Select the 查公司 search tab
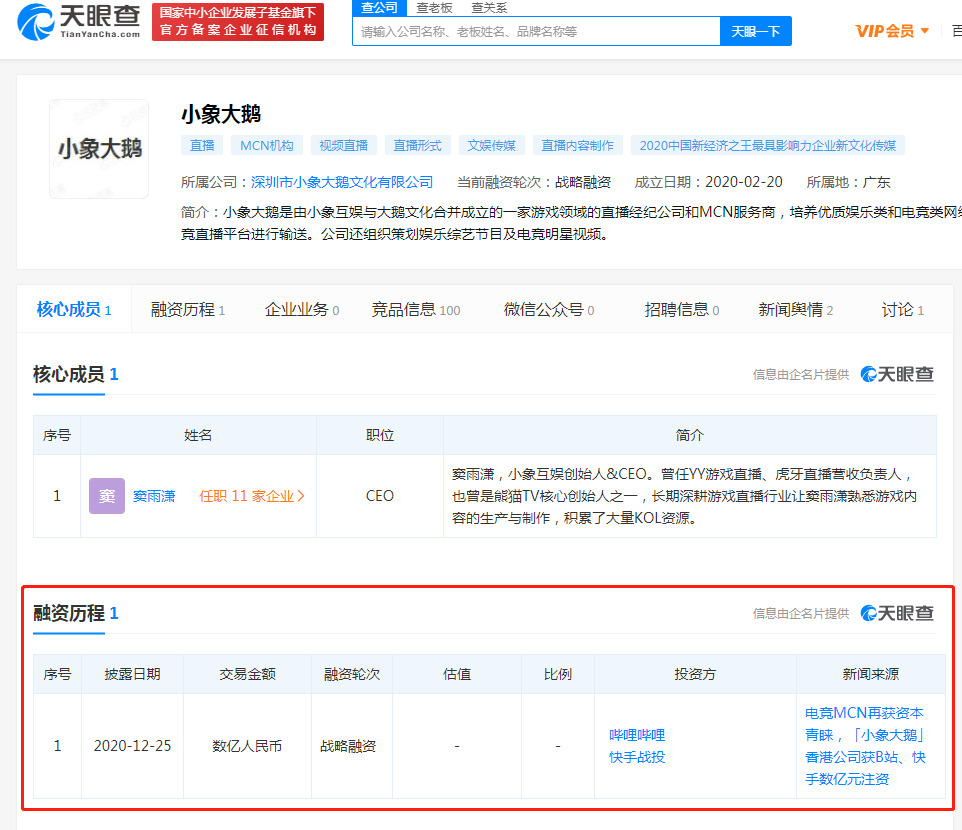Viewport: 962px width, 830px height. (x=379, y=8)
